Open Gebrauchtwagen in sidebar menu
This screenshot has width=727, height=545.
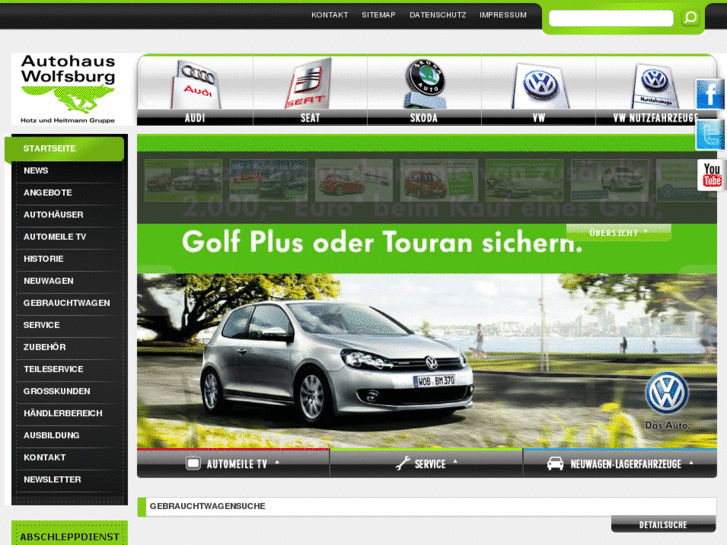click(70, 303)
